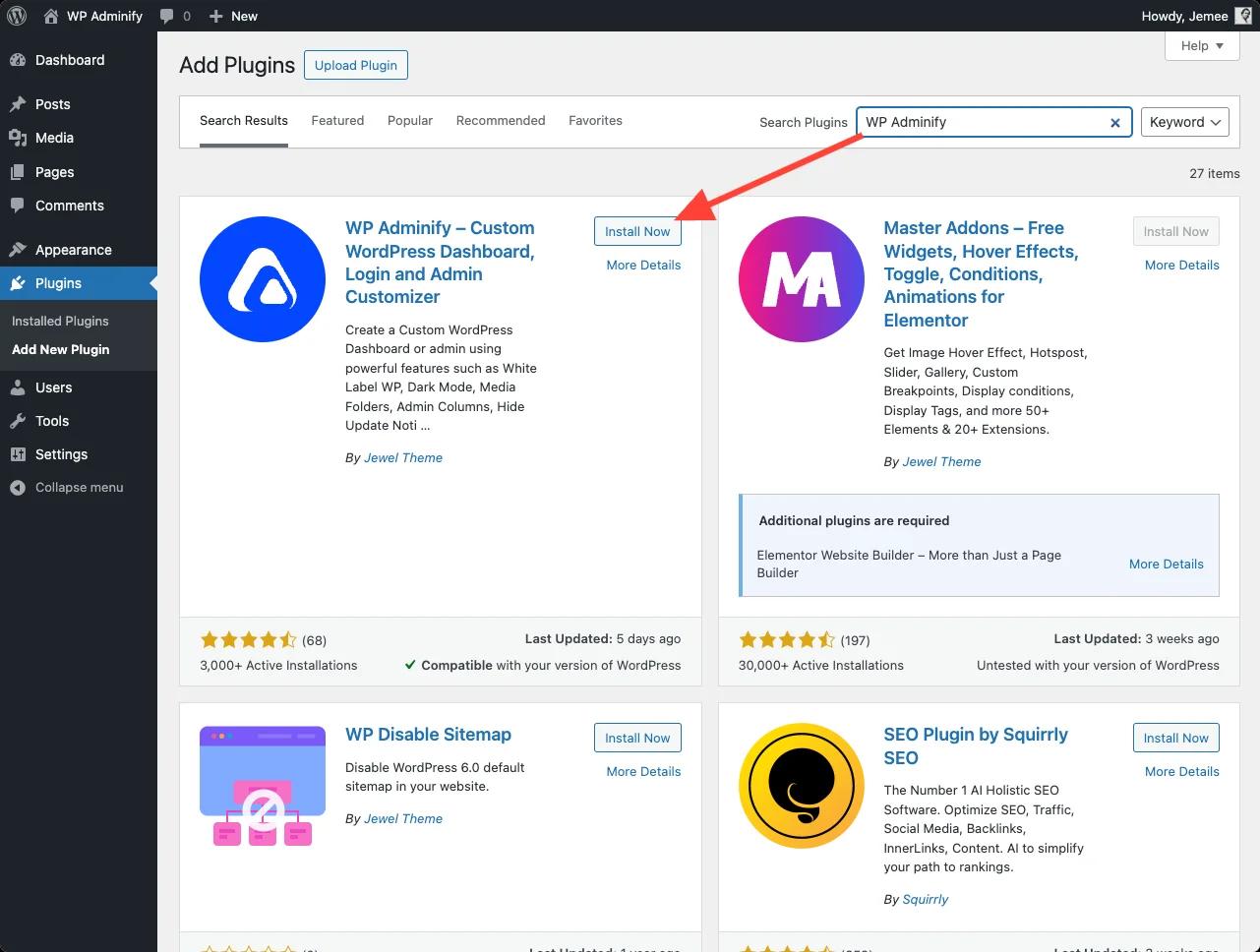Image resolution: width=1260 pixels, height=952 pixels.
Task: Open More Details for WP Adminify
Action: [x=643, y=265]
